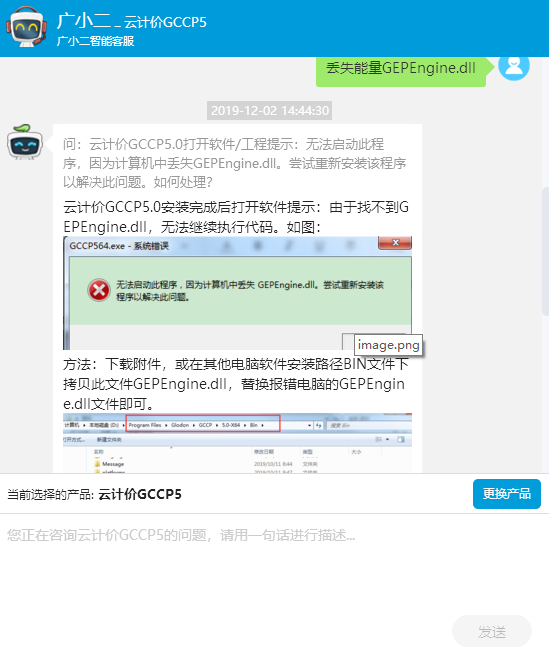
Task: Click the timestamp 2019-12-02 14:44:30
Action: [270, 111]
